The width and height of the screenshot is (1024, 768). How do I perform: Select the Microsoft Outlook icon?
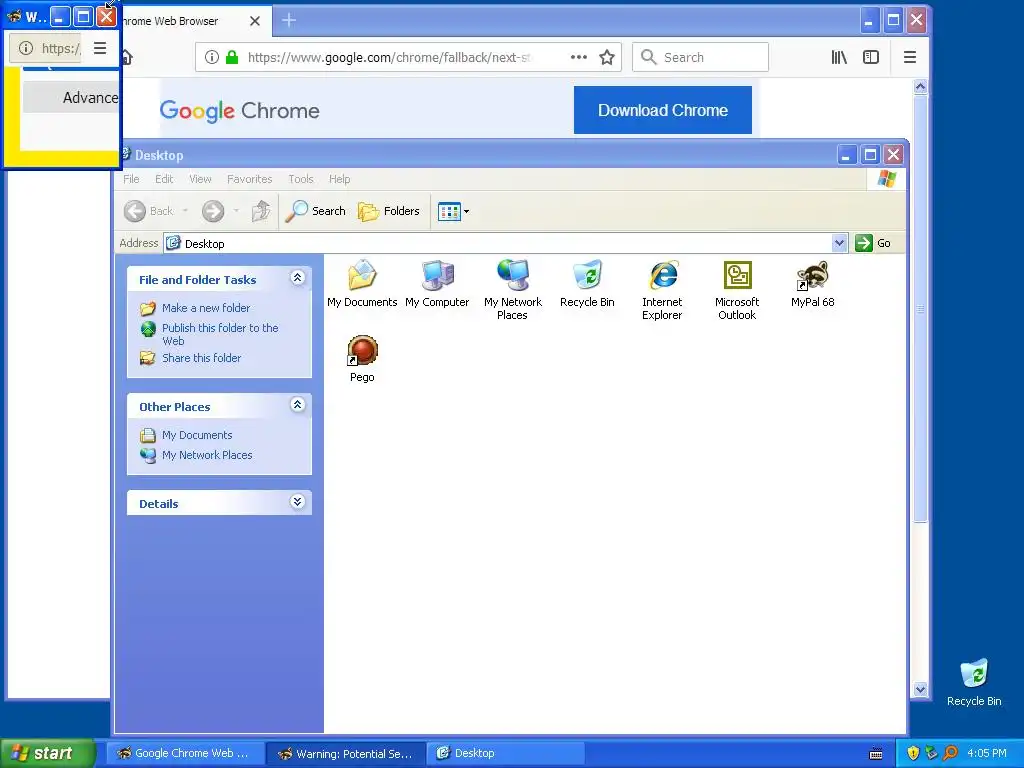click(737, 290)
